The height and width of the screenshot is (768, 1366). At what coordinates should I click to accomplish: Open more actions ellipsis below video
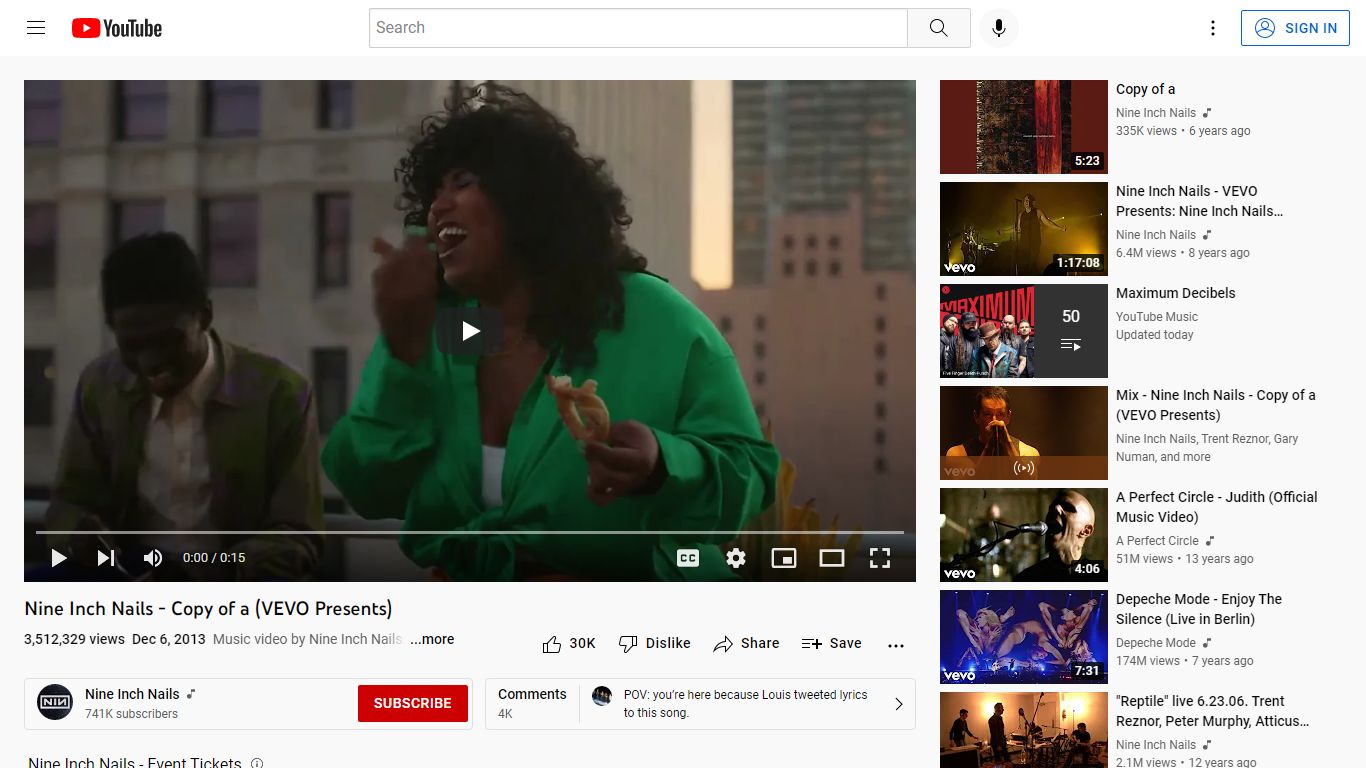(x=896, y=645)
